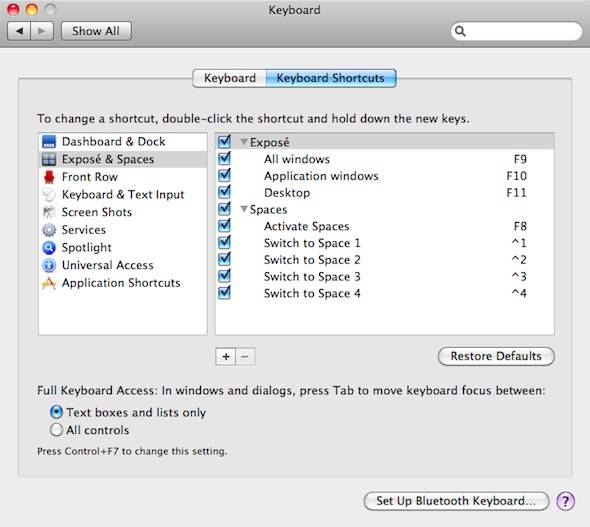This screenshot has height=527, width=590.
Task: Click the Exposé & Spaces grid icon
Action: [x=49, y=159]
